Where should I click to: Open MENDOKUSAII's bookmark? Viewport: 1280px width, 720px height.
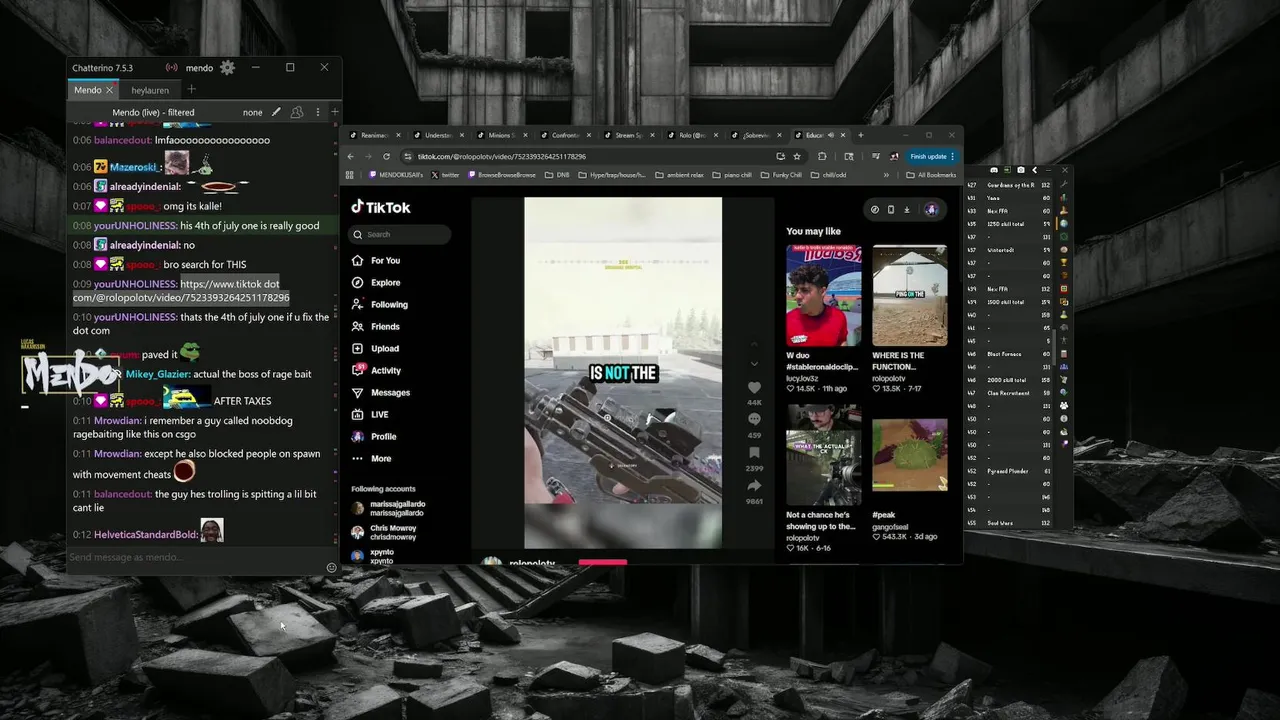[396, 175]
